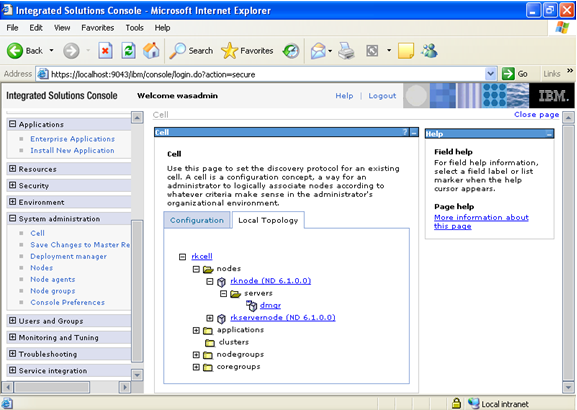Viewport: 577px width, 410px height.
Task: Collapse the rknode tree branch
Action: click(210, 281)
